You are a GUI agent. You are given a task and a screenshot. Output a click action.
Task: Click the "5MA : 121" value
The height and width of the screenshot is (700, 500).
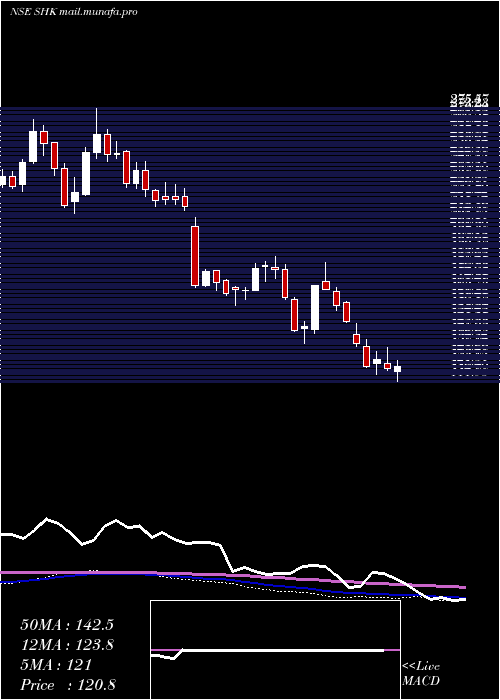click(56, 665)
